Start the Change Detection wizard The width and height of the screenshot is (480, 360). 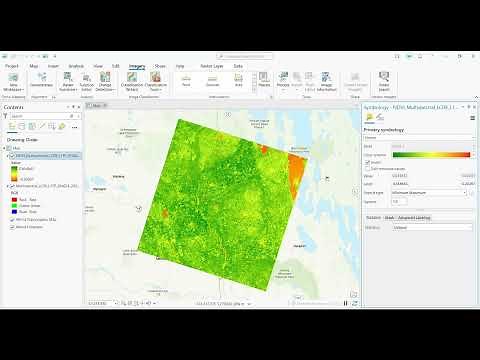(x=105, y=82)
